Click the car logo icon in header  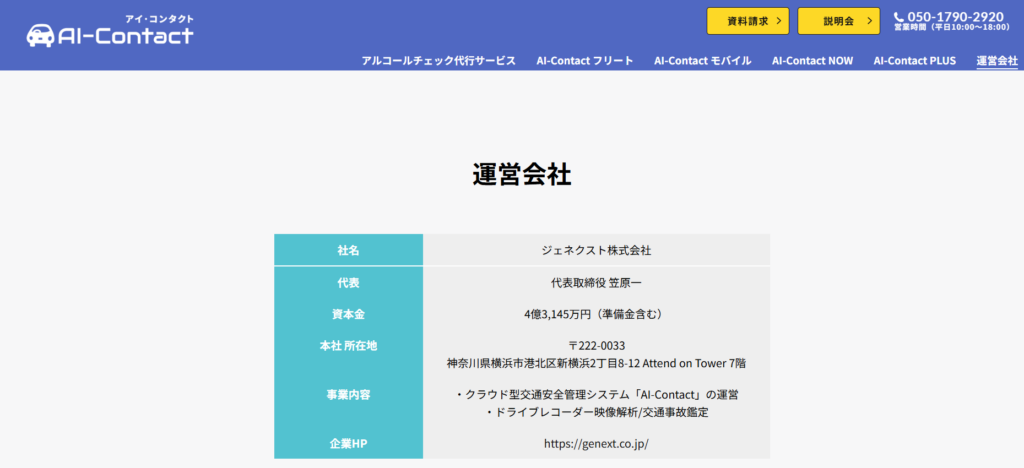click(41, 35)
